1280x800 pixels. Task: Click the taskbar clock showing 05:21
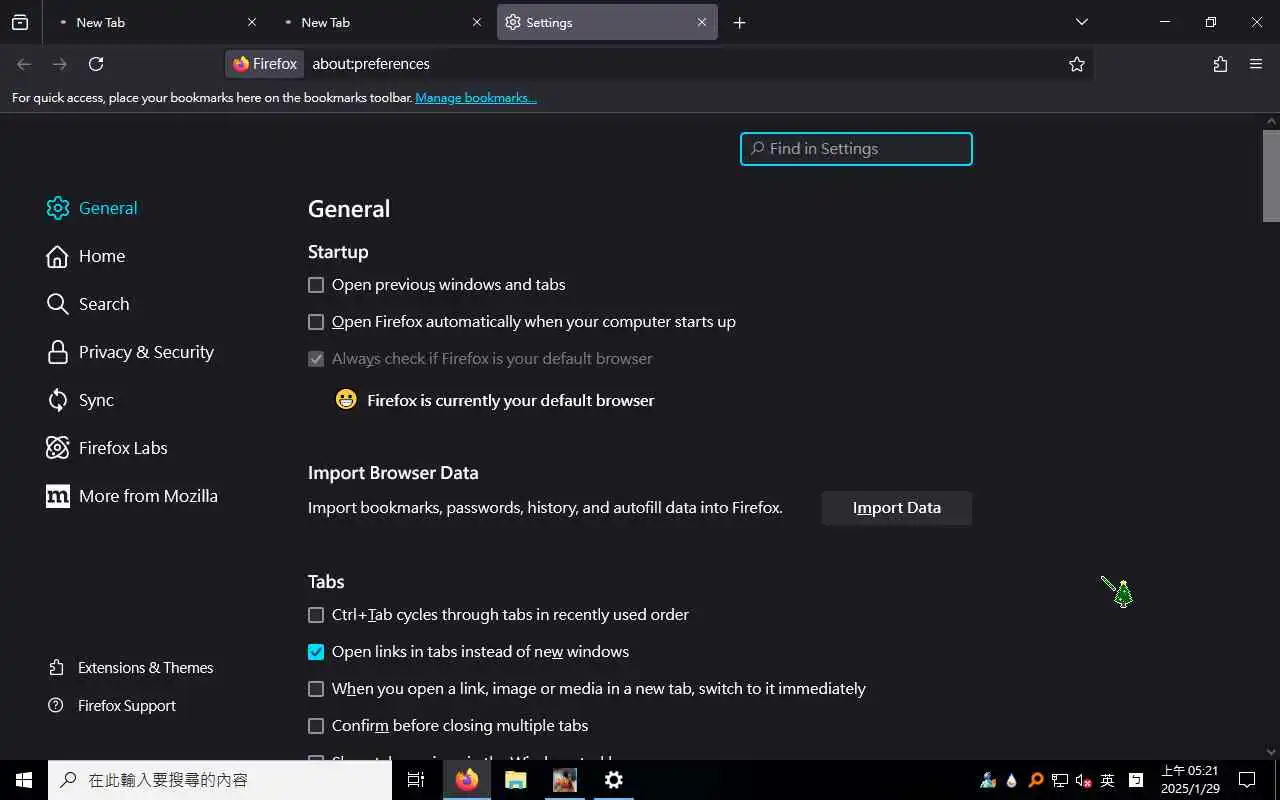[1189, 780]
